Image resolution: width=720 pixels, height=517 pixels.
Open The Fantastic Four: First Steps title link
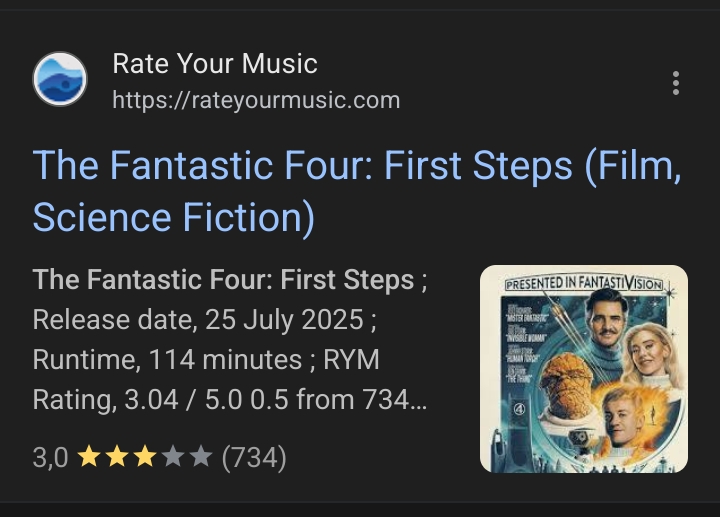tap(356, 166)
